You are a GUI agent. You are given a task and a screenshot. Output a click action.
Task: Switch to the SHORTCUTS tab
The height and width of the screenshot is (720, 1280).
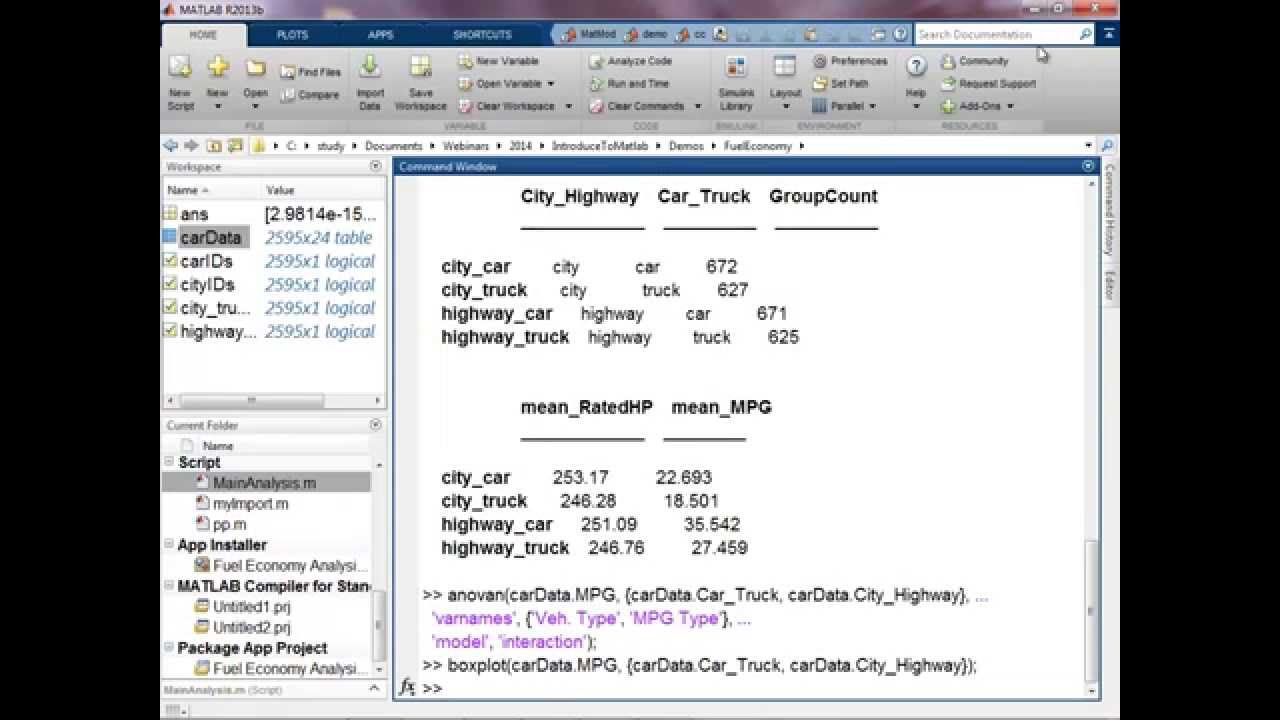pos(482,35)
